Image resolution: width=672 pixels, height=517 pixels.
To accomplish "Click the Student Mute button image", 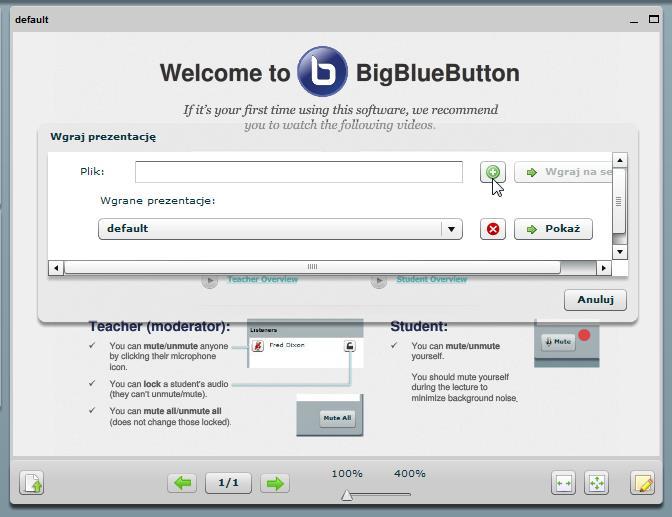I will 558,342.
